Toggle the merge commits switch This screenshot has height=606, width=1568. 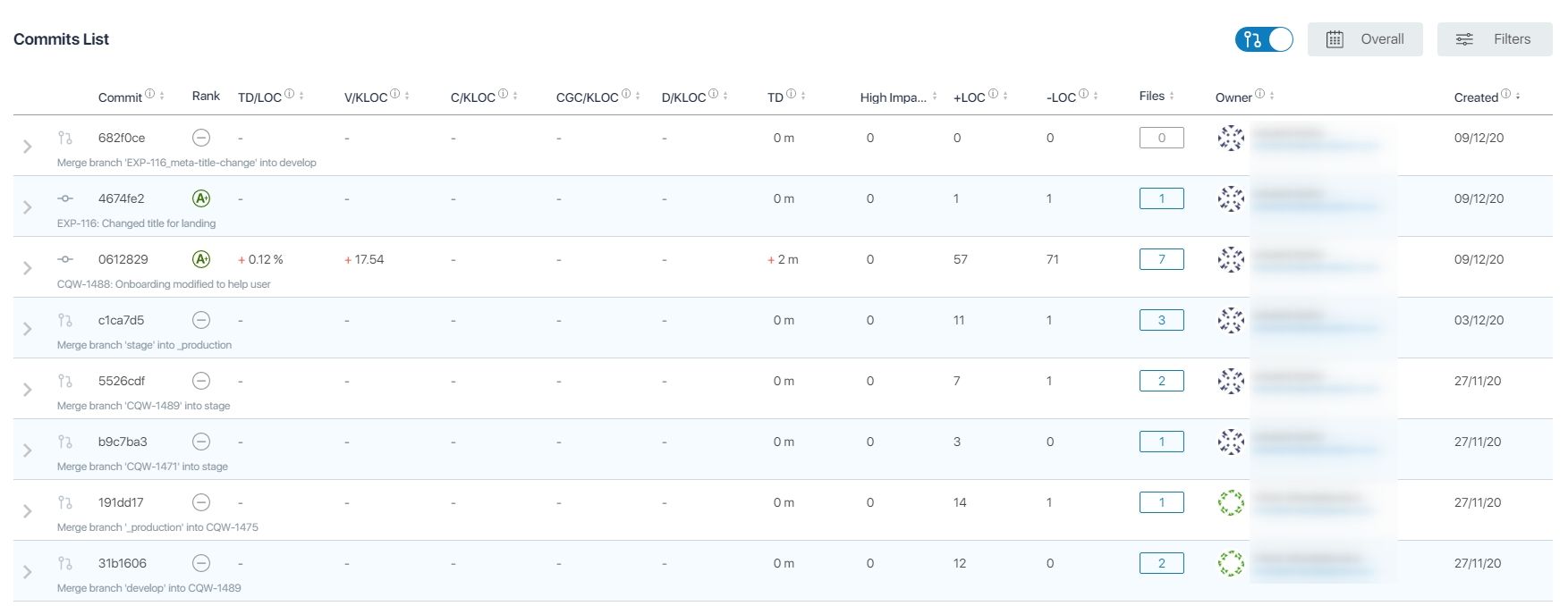click(1263, 39)
